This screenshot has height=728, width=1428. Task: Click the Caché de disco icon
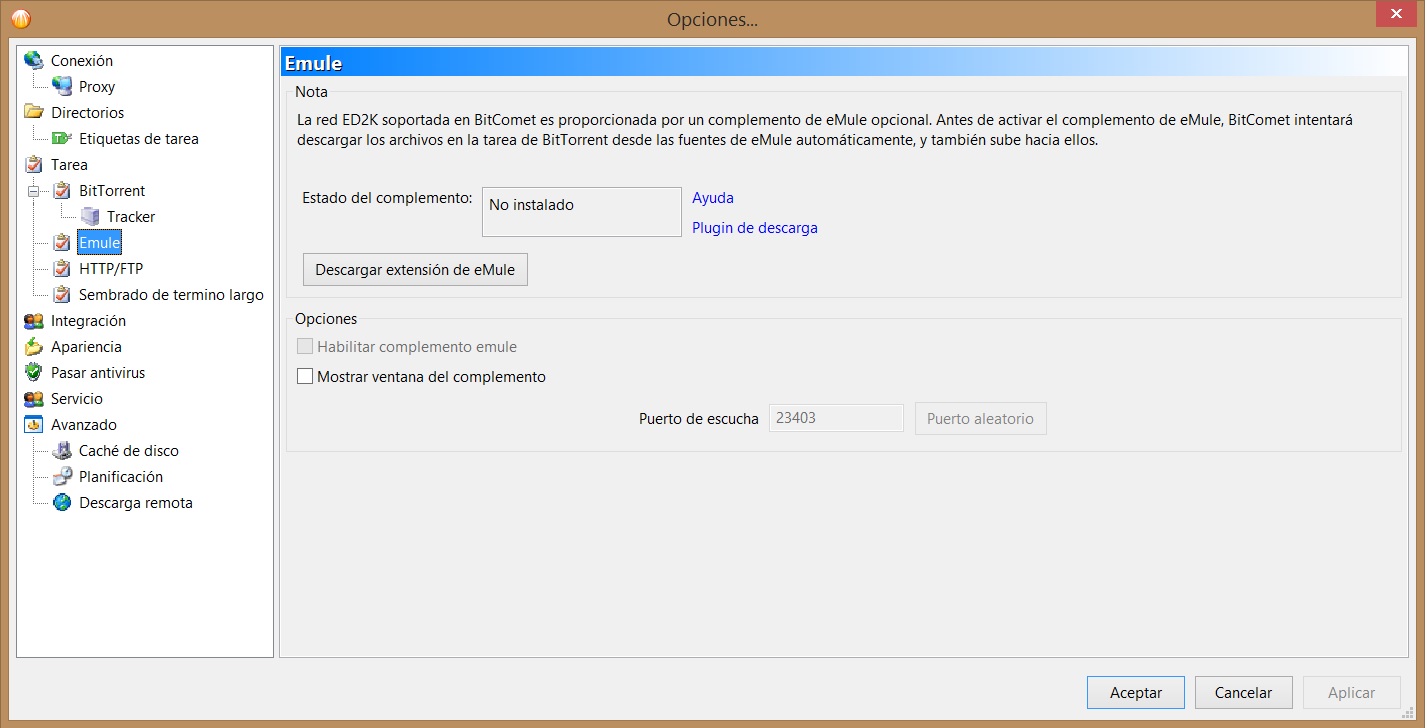pos(62,450)
